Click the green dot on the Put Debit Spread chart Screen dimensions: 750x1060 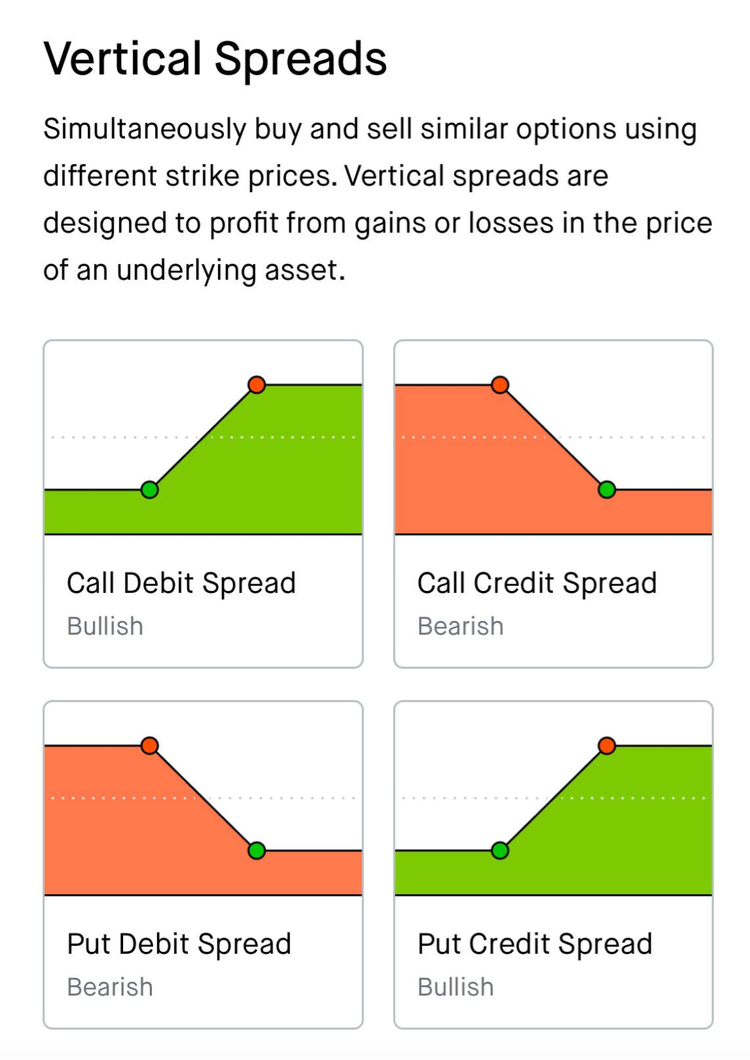tap(257, 850)
